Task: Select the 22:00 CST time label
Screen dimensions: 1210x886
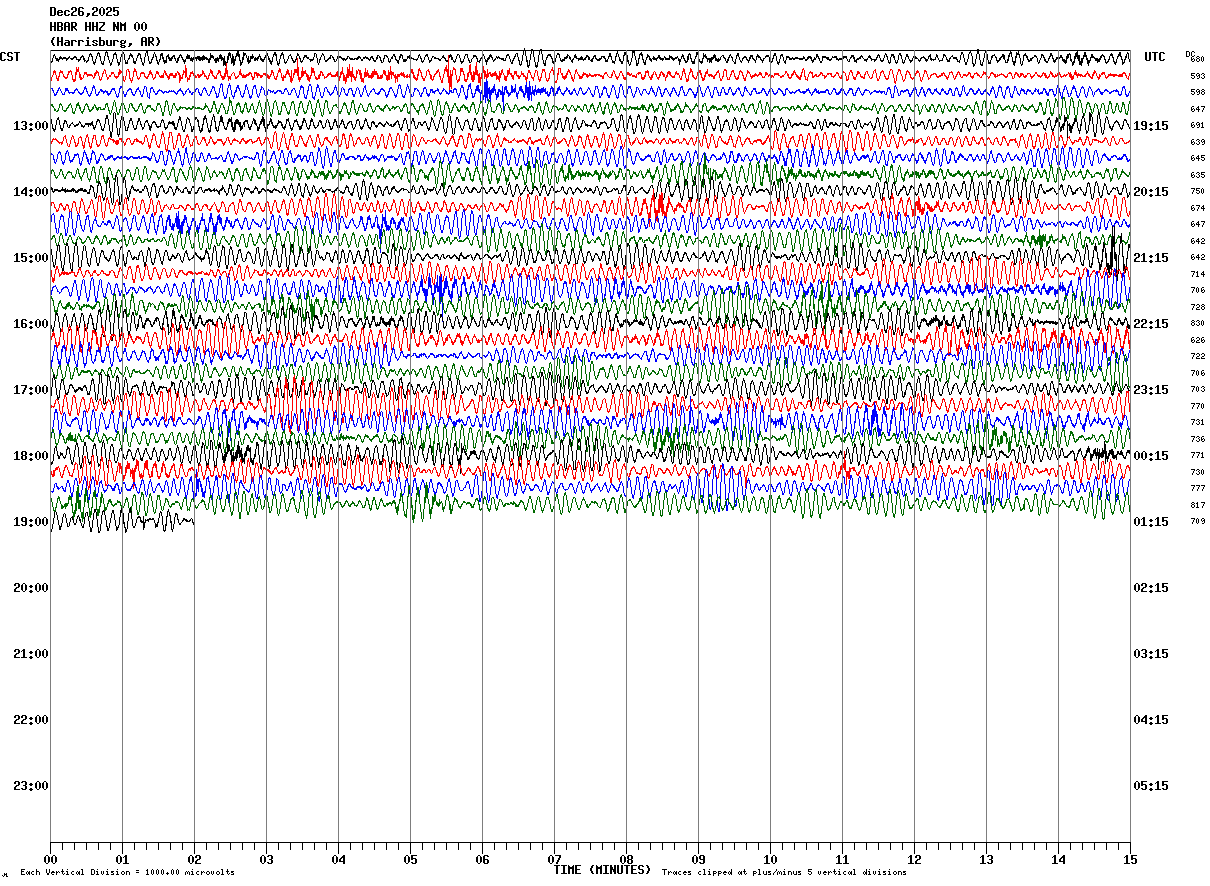Action: pos(31,720)
